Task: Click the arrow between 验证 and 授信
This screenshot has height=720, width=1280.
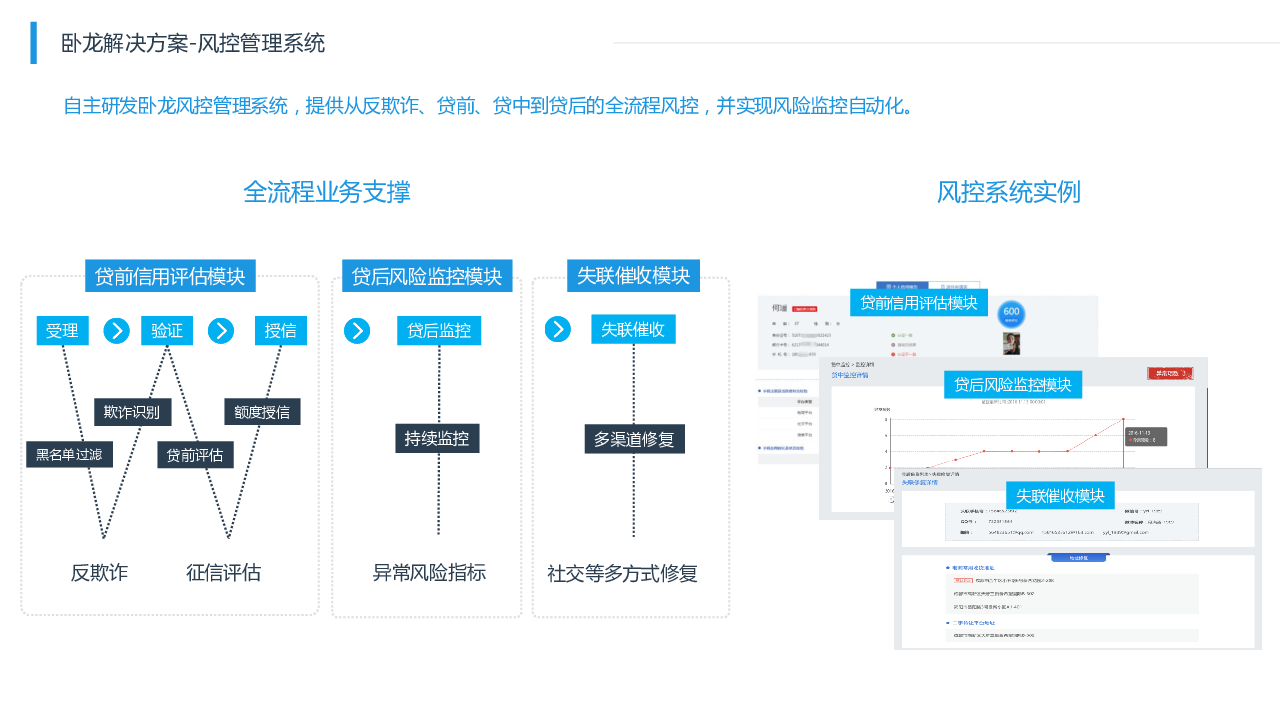Action: [221, 331]
